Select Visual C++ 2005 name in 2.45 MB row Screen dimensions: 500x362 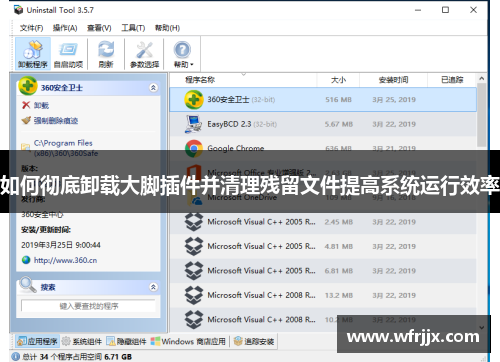coord(261,222)
